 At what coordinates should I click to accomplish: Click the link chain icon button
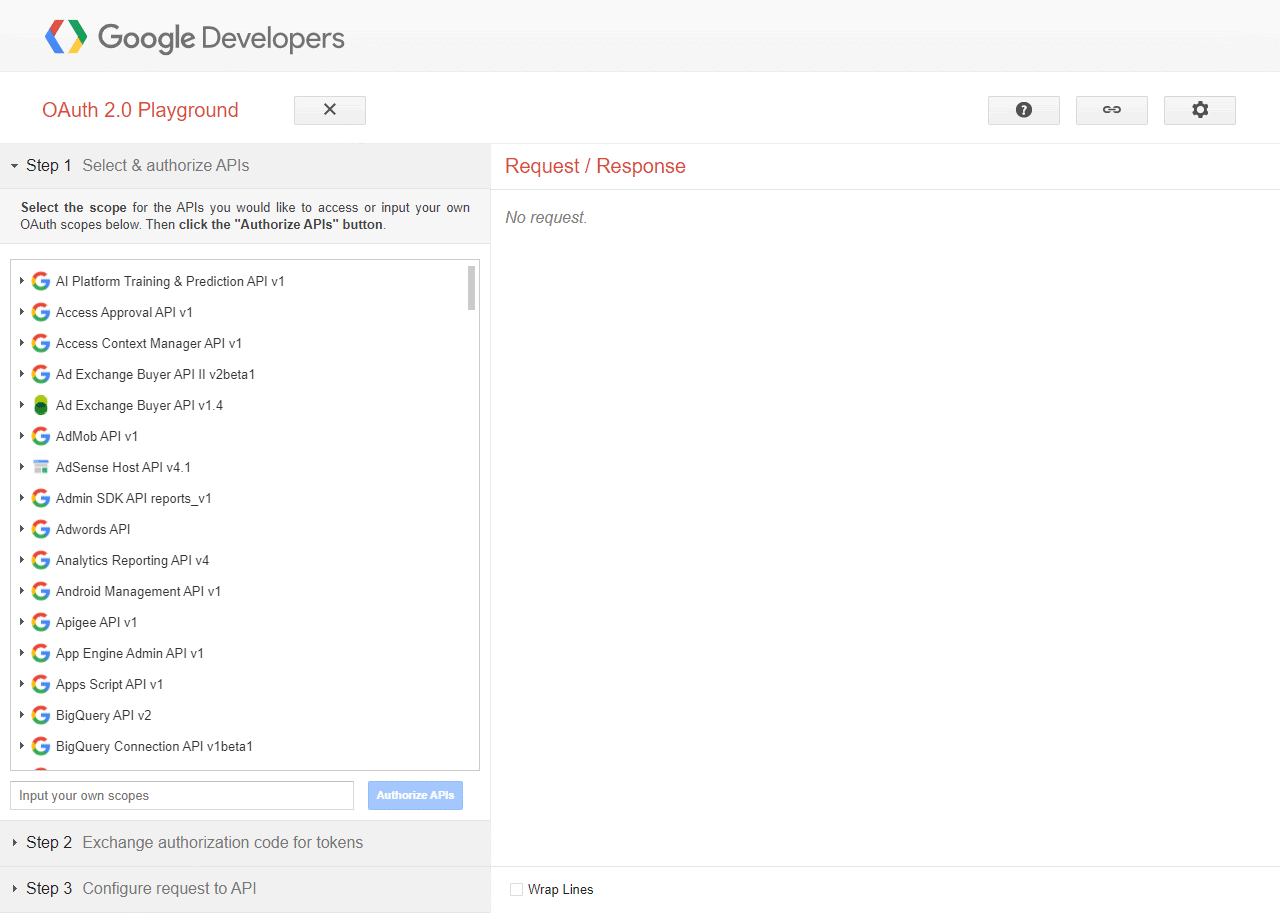click(x=1112, y=110)
